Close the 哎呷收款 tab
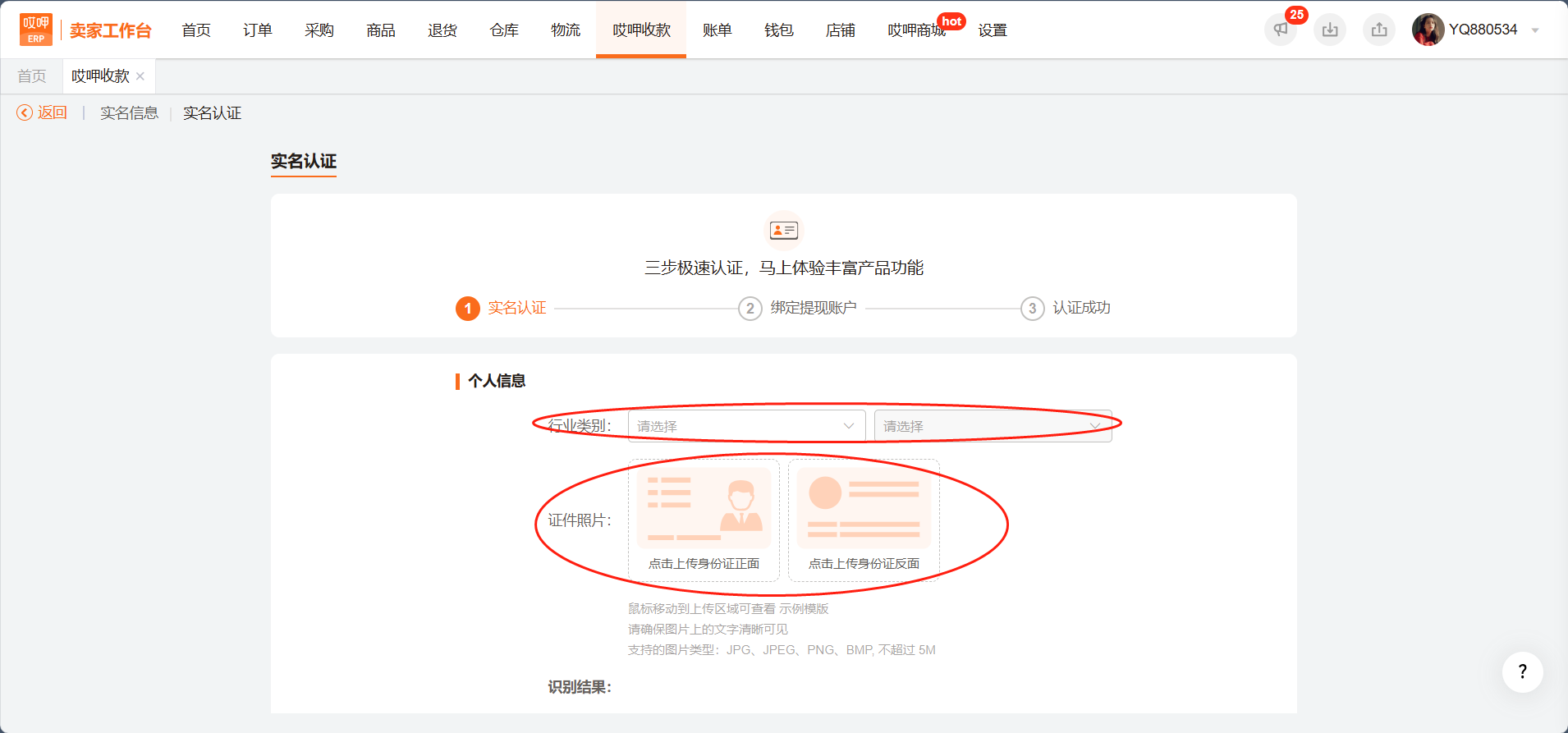This screenshot has width=1568, height=733. coord(140,76)
